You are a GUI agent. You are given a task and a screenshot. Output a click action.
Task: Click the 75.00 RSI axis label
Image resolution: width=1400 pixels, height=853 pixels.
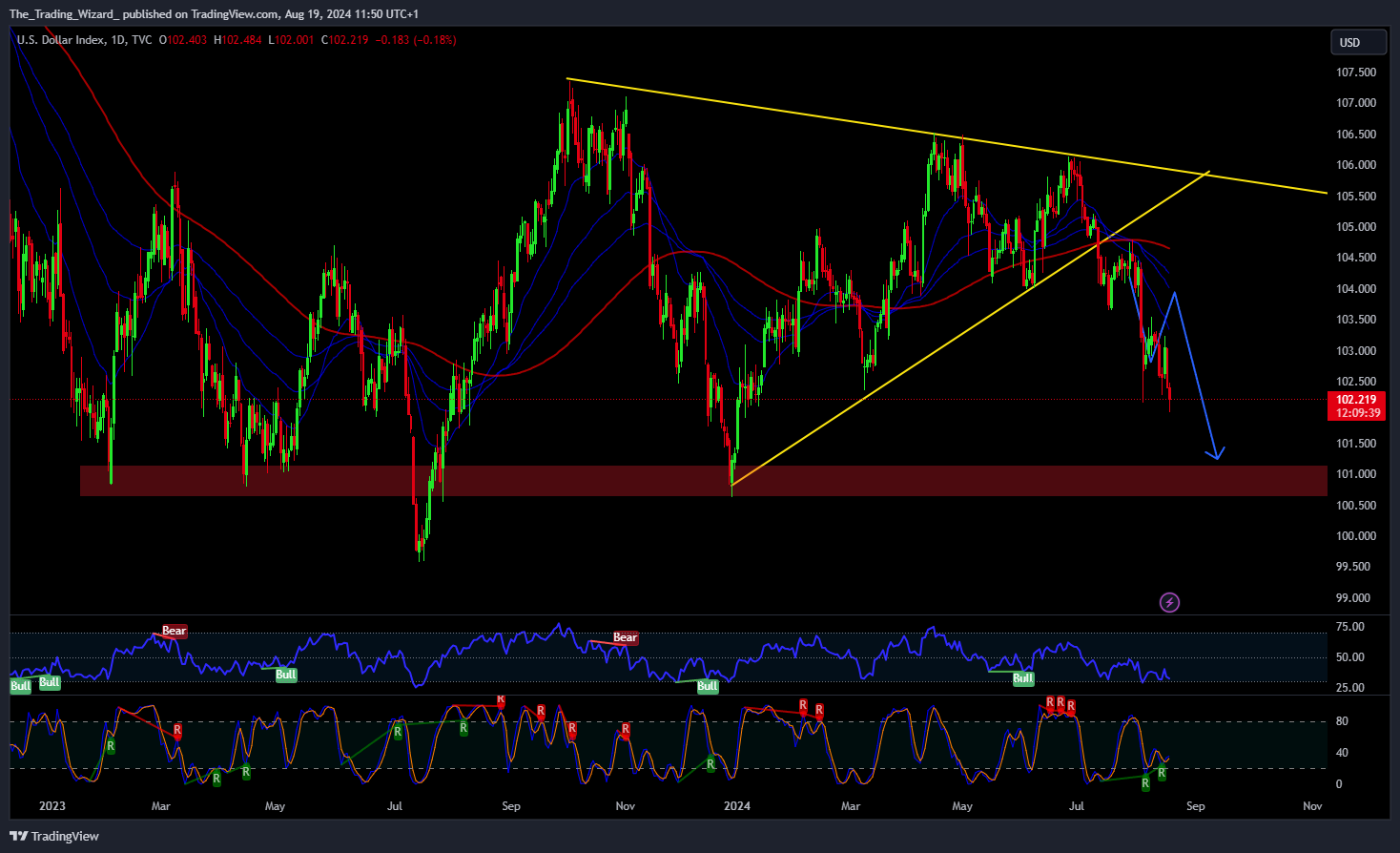click(1349, 627)
